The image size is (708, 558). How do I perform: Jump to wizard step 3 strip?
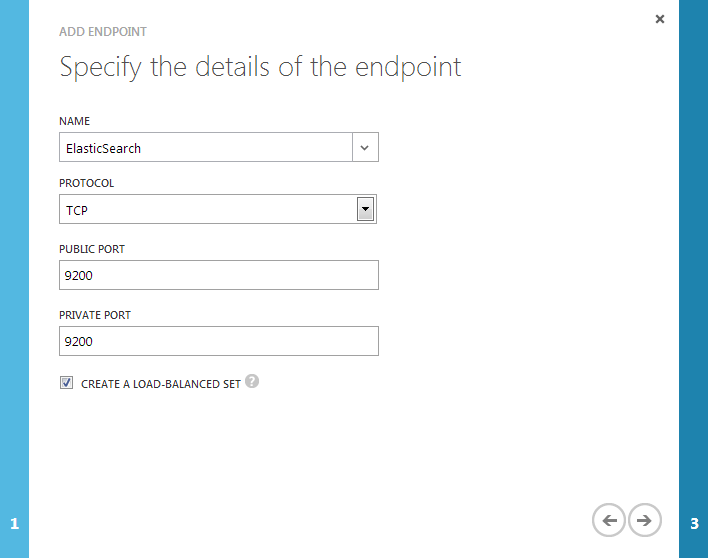[694, 279]
